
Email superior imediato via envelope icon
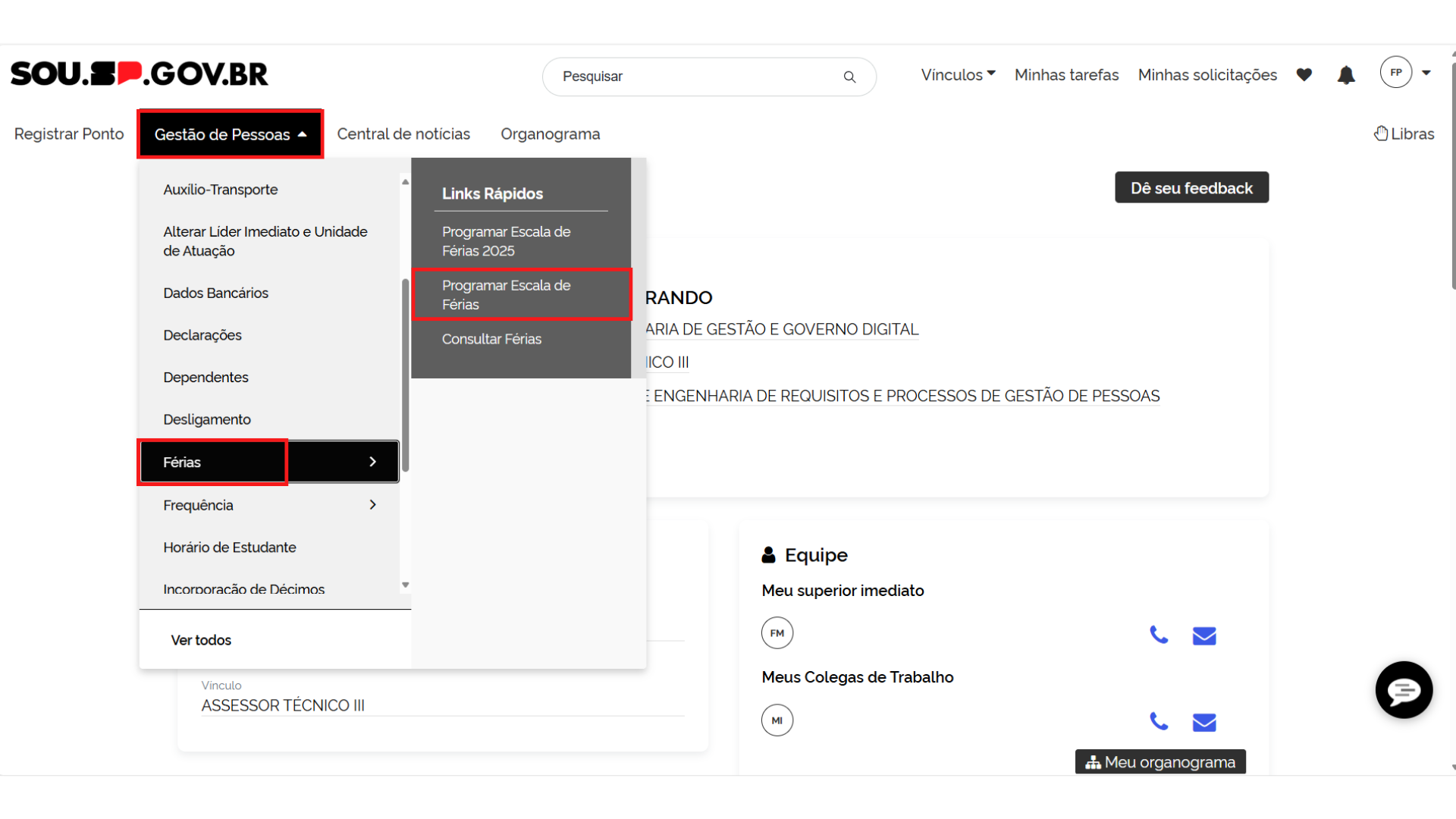1203,635
